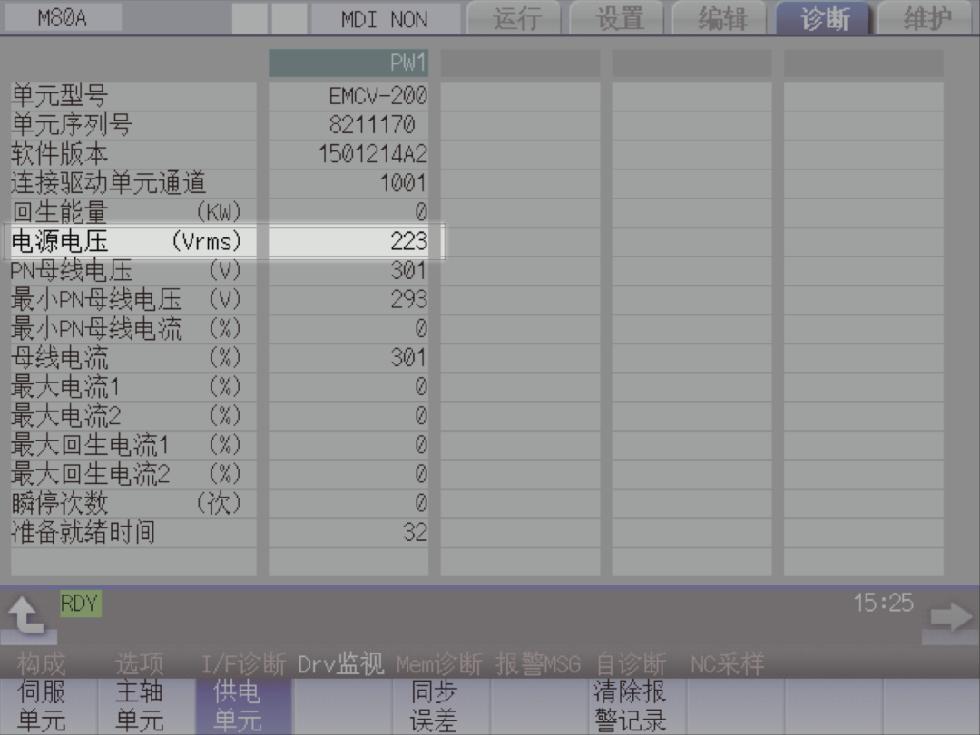
Task: Open the 维护 tab
Action: pos(927,19)
